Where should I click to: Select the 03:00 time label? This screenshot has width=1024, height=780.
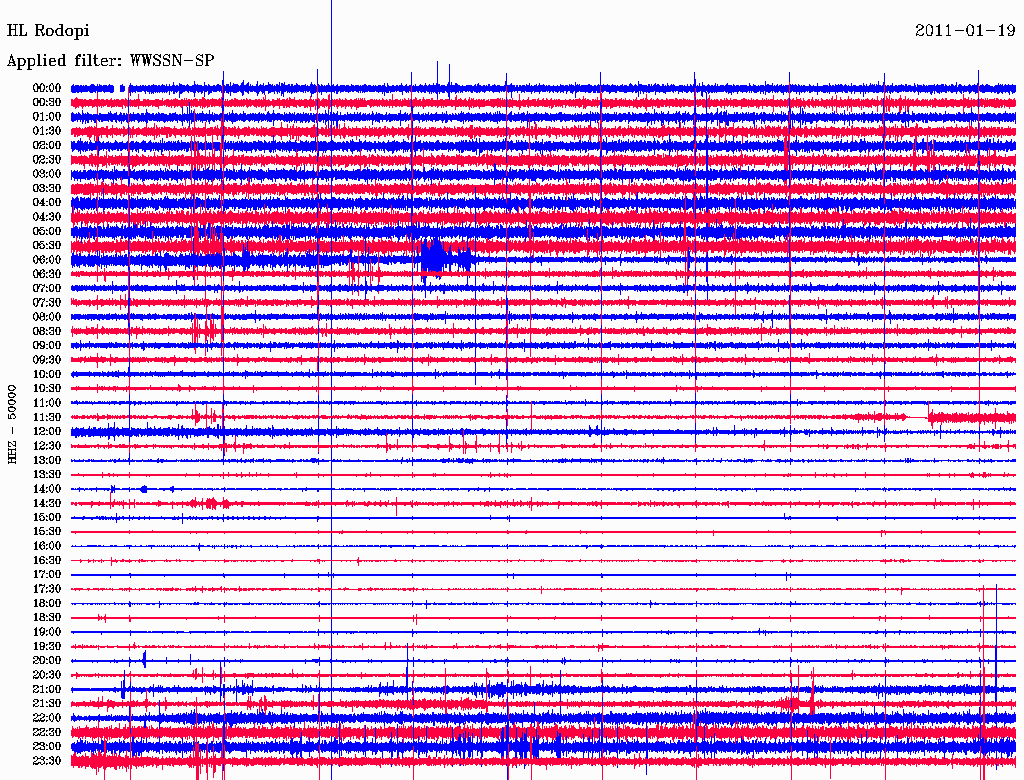tap(47, 174)
